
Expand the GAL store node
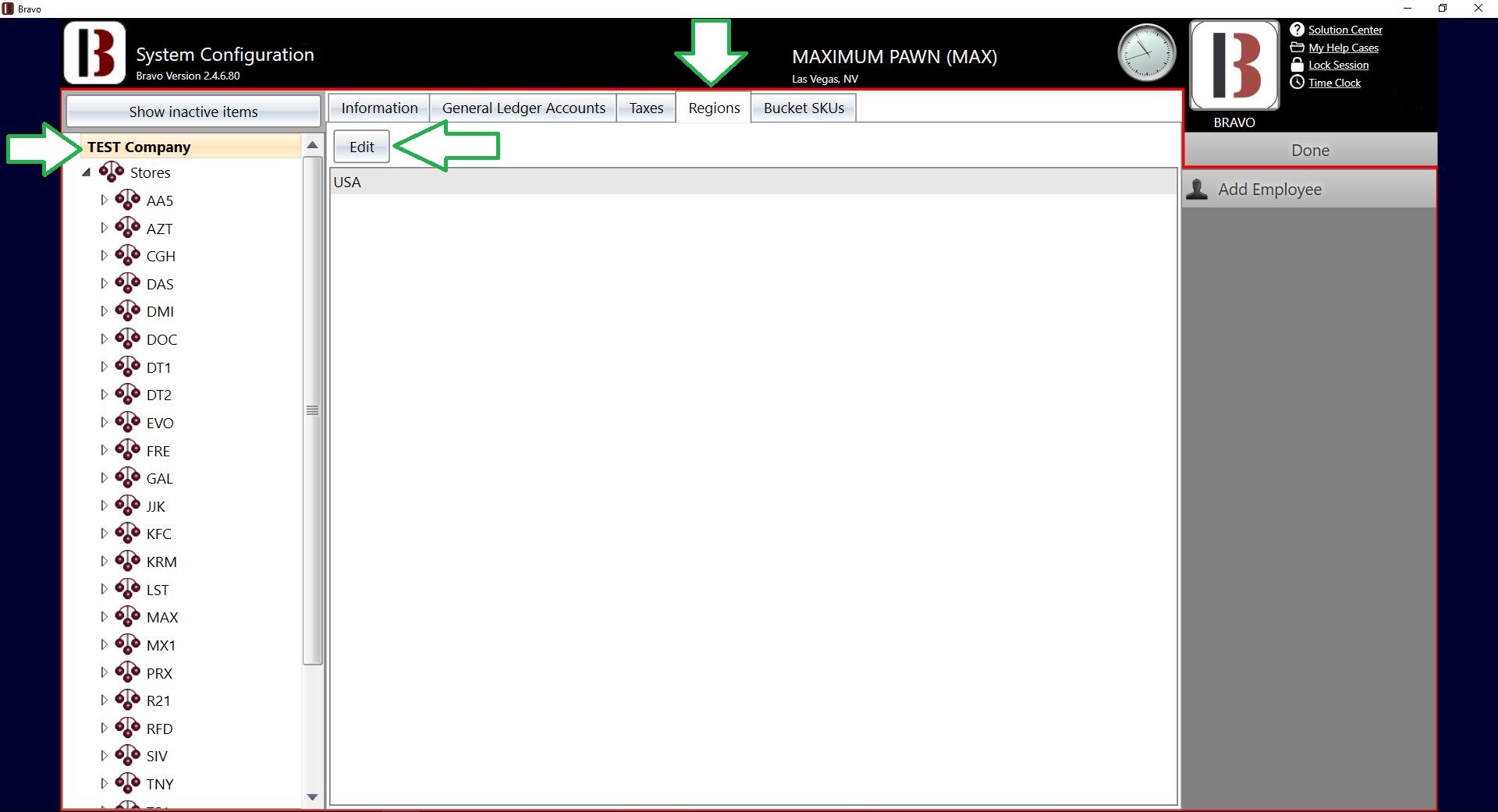(104, 478)
